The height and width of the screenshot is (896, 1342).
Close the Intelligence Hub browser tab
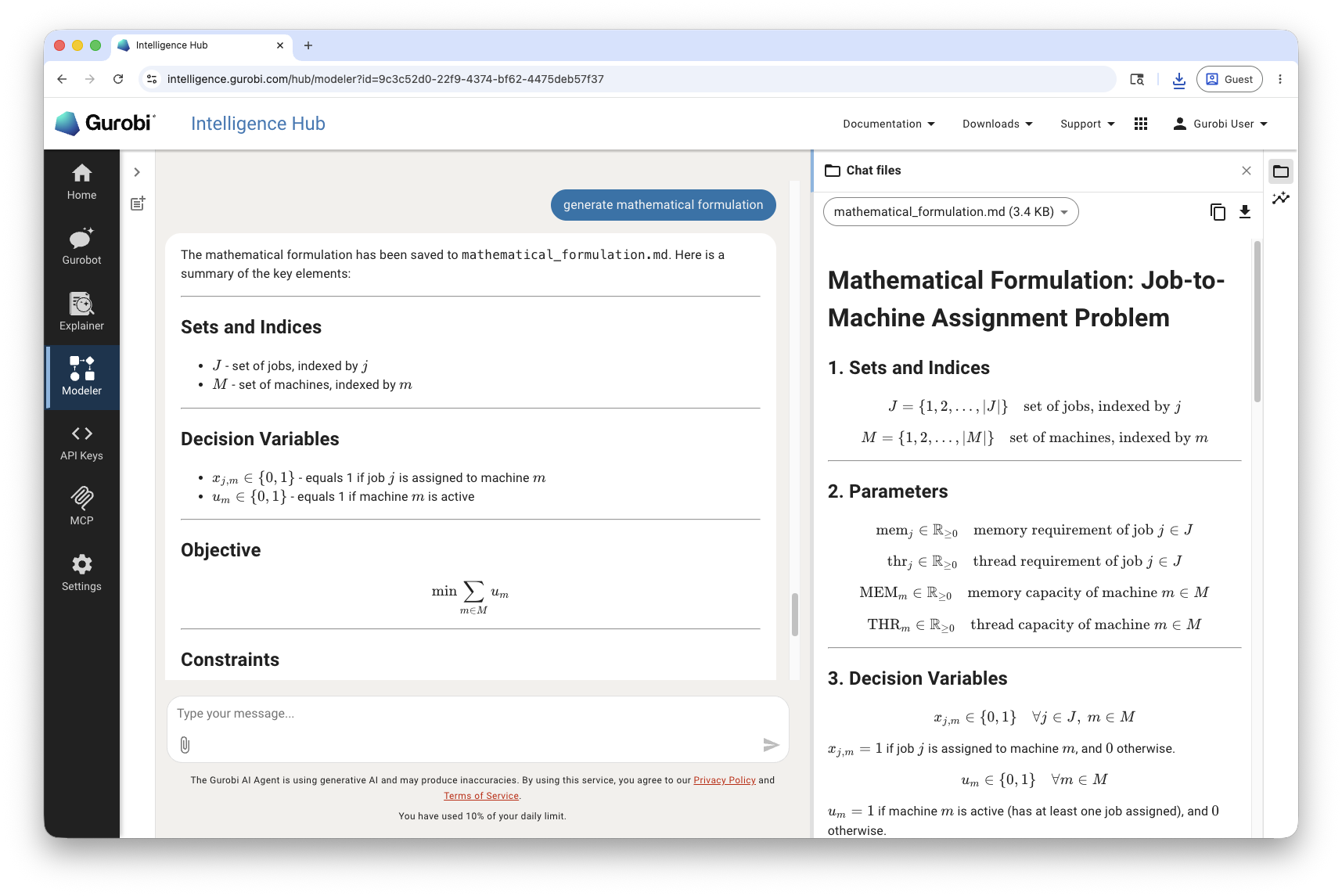[280, 45]
